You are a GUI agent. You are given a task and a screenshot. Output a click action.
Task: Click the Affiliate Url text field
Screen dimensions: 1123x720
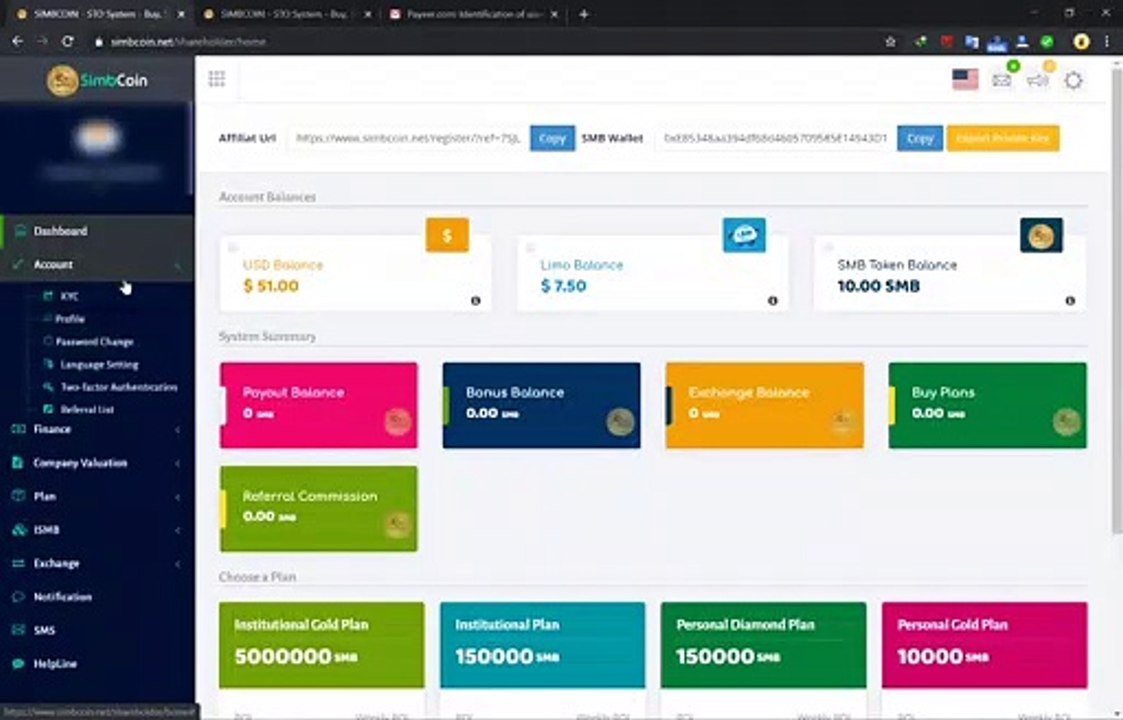click(408, 138)
